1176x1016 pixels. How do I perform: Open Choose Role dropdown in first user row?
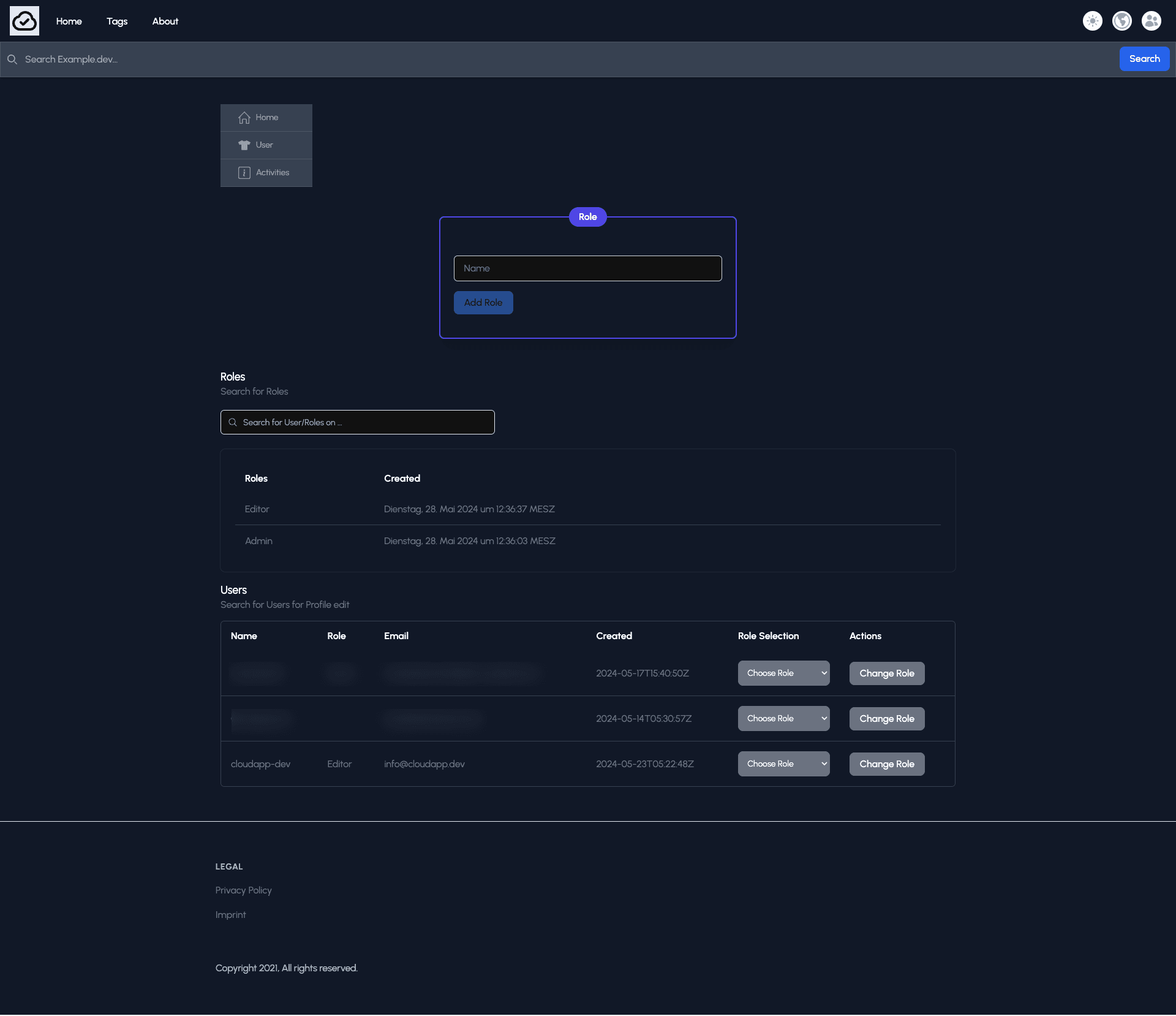(783, 673)
